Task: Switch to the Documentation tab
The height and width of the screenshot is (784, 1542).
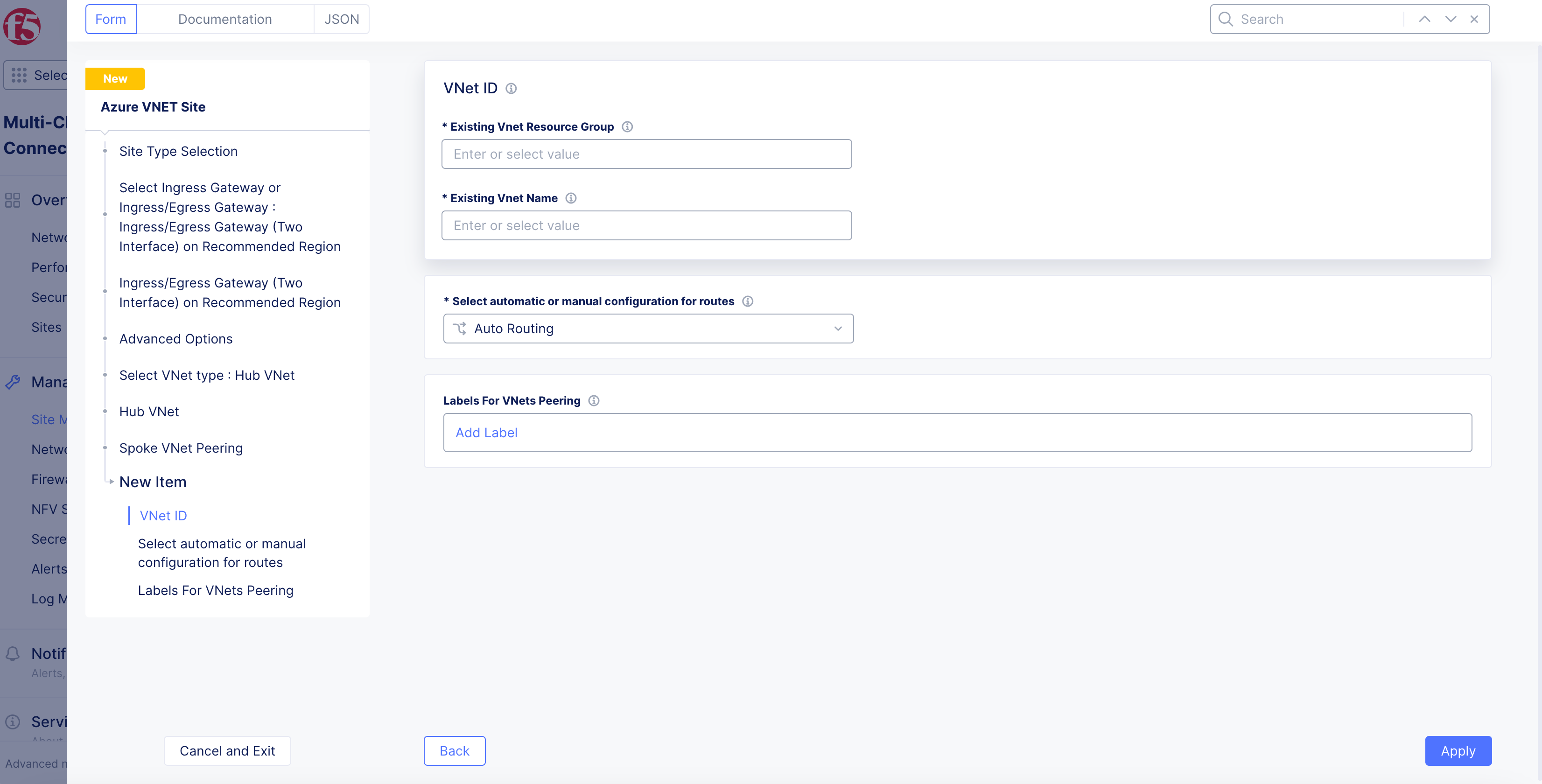Action: click(224, 19)
